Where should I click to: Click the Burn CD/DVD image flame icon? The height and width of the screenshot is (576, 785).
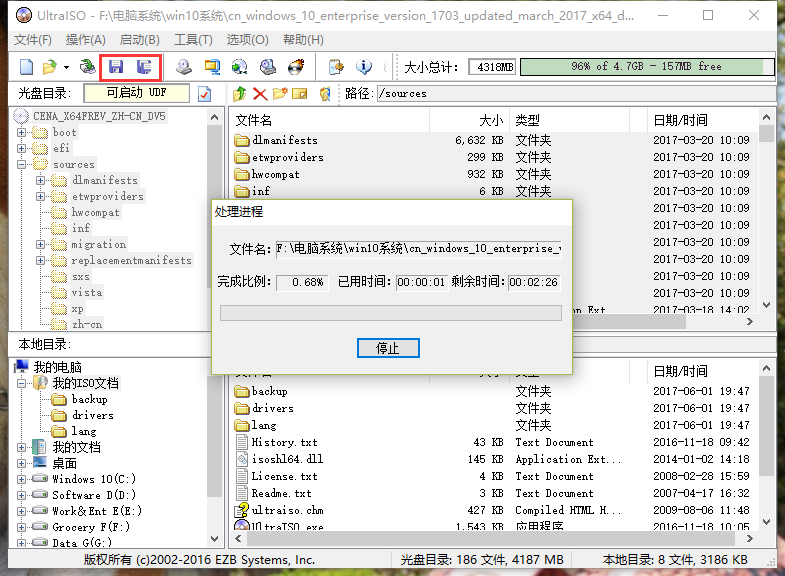pyautogui.click(x=296, y=67)
